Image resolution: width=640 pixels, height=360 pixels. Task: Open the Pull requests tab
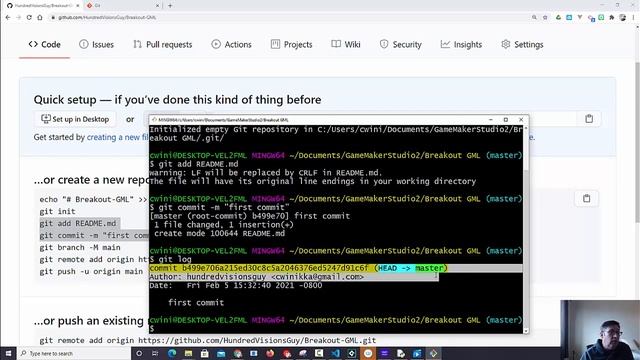click(162, 44)
